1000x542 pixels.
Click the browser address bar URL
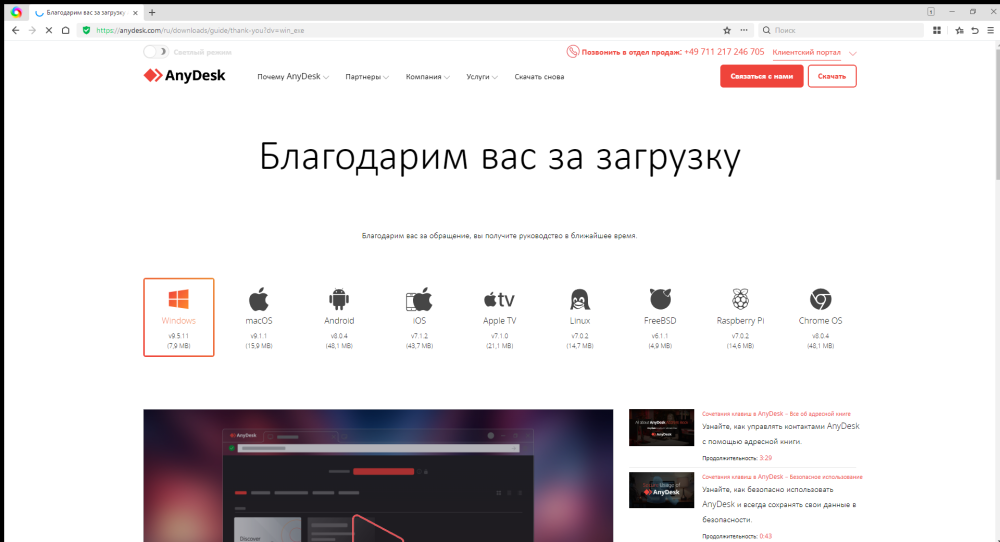(x=200, y=30)
